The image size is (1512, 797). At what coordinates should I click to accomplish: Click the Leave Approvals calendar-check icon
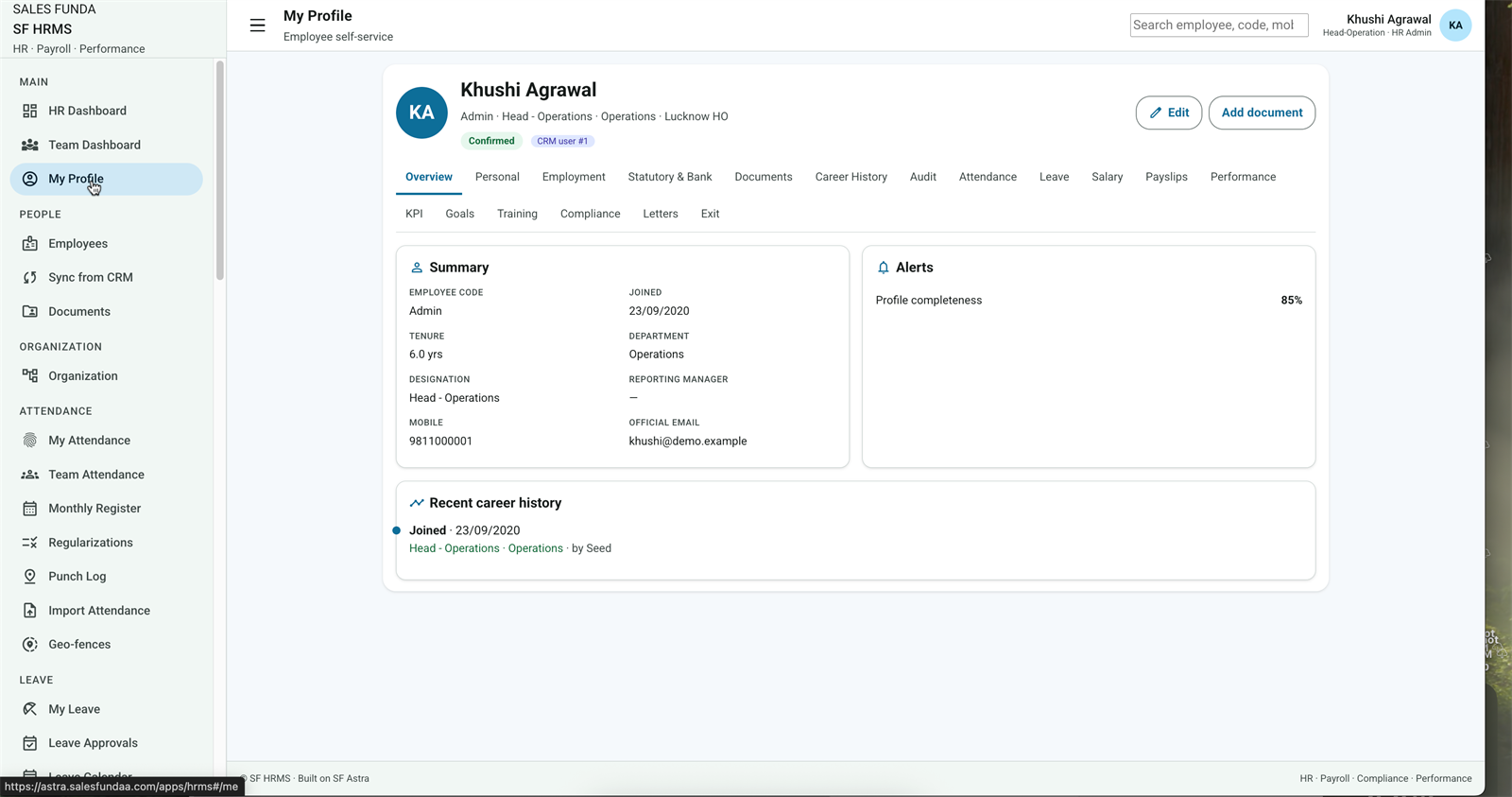30,743
